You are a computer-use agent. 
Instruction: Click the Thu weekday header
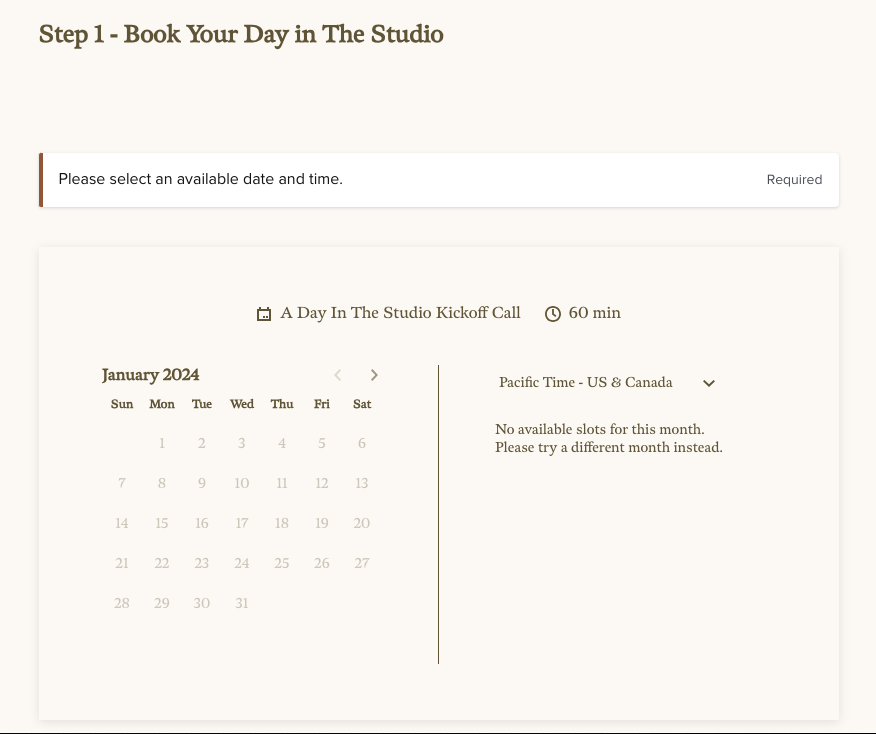coord(282,404)
